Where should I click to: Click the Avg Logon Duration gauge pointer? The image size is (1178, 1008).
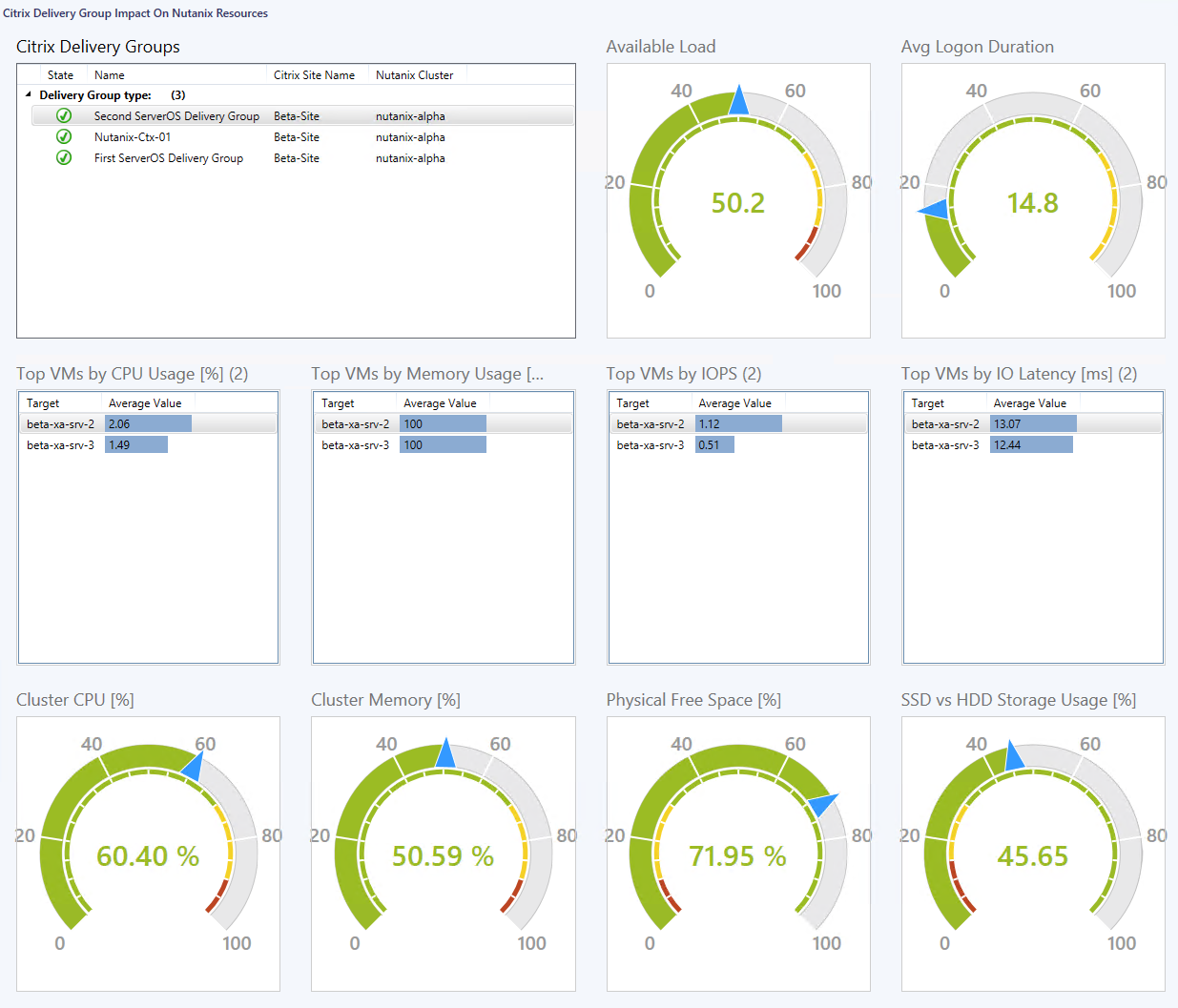point(935,210)
